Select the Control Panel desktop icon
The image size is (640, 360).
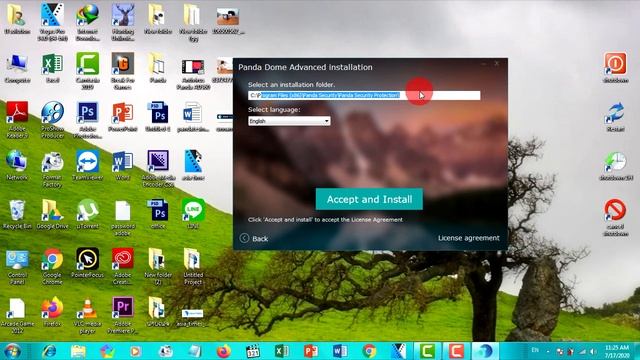[x=17, y=266]
